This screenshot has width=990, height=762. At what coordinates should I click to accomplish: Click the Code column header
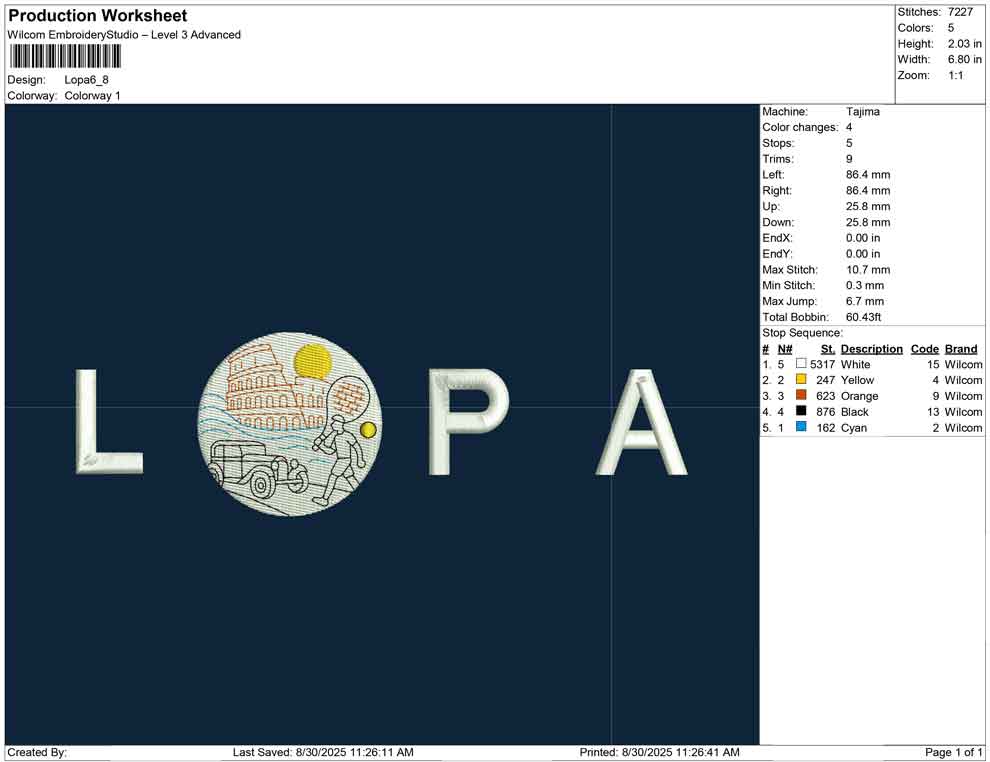pos(924,349)
